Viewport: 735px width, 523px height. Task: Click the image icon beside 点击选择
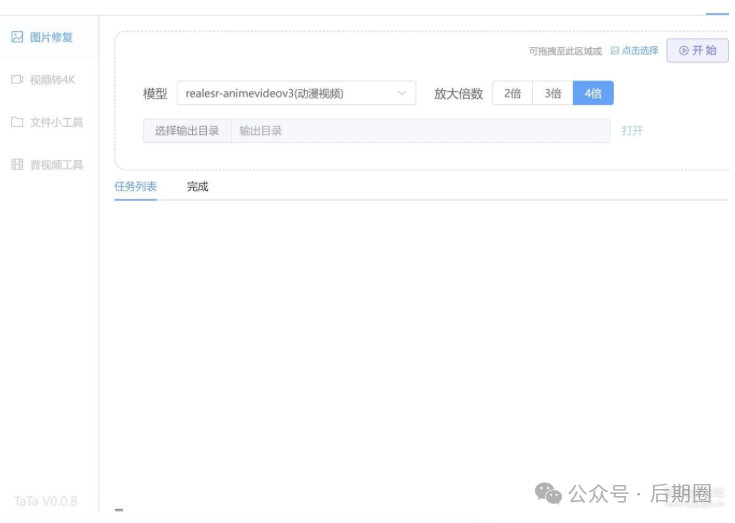coord(615,50)
